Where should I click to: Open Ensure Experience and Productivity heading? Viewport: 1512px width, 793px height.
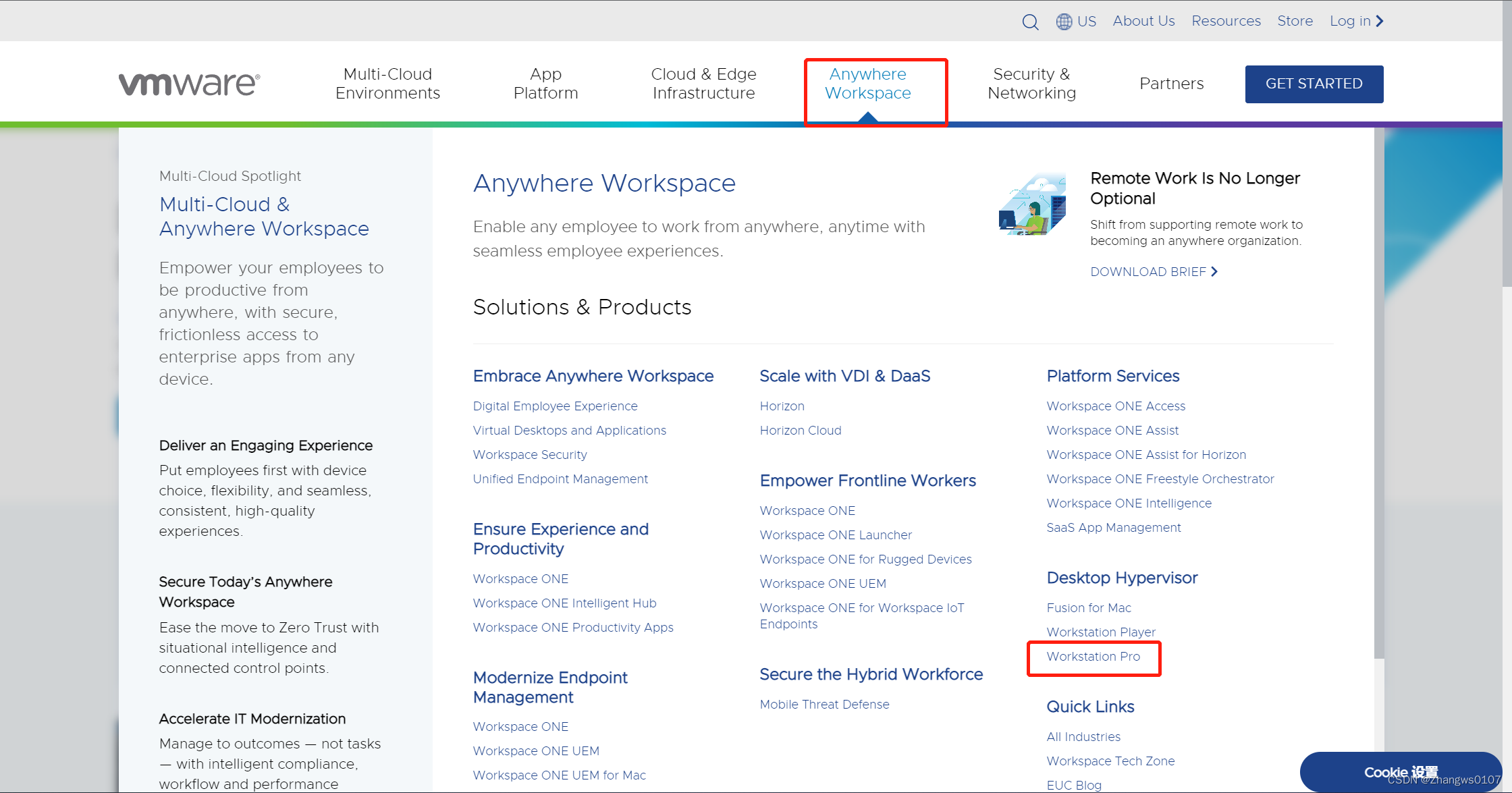click(560, 539)
